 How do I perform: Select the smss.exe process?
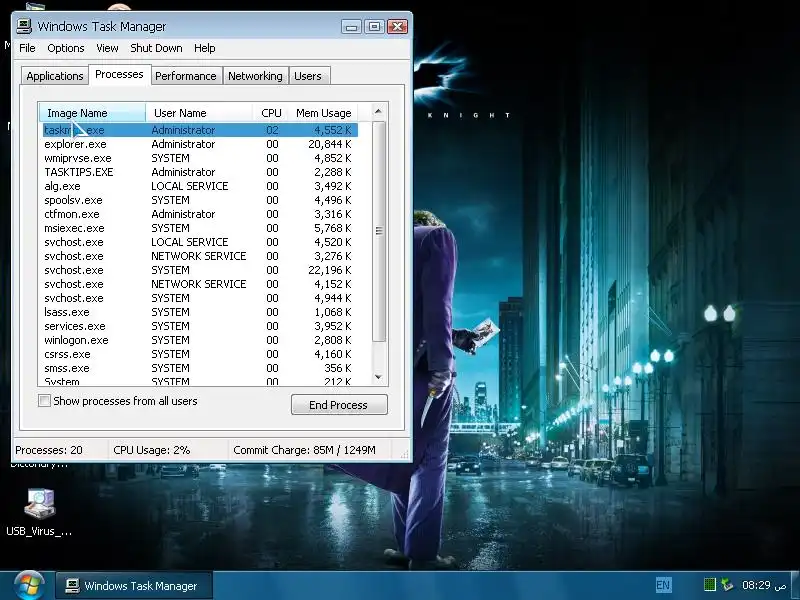click(200, 368)
